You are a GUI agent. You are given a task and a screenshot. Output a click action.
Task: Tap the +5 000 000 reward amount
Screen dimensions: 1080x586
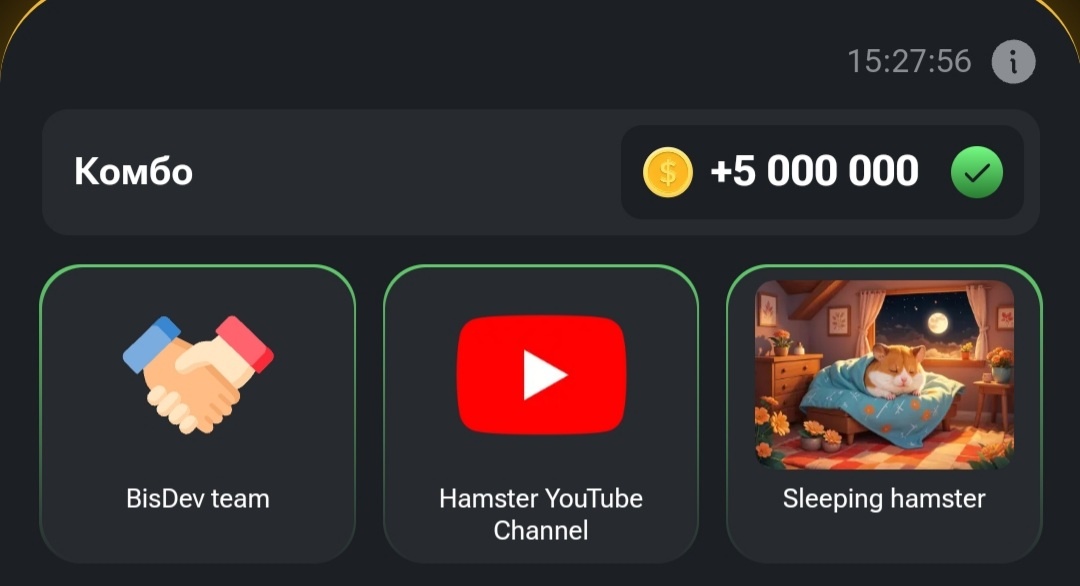click(x=814, y=171)
